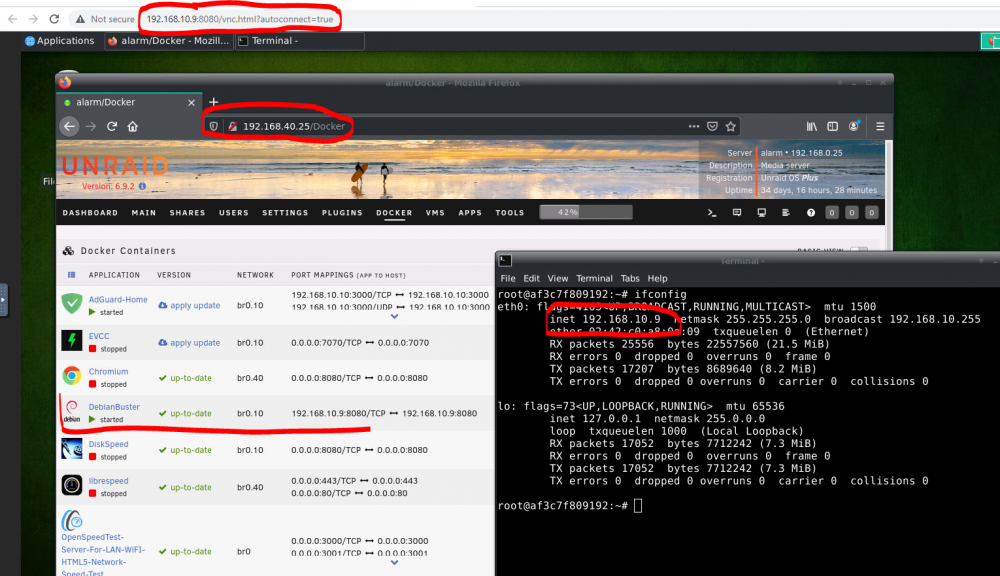This screenshot has height=576, width=1000.
Task: Expand AdGuard-Home port mappings chevron
Action: pos(394,316)
